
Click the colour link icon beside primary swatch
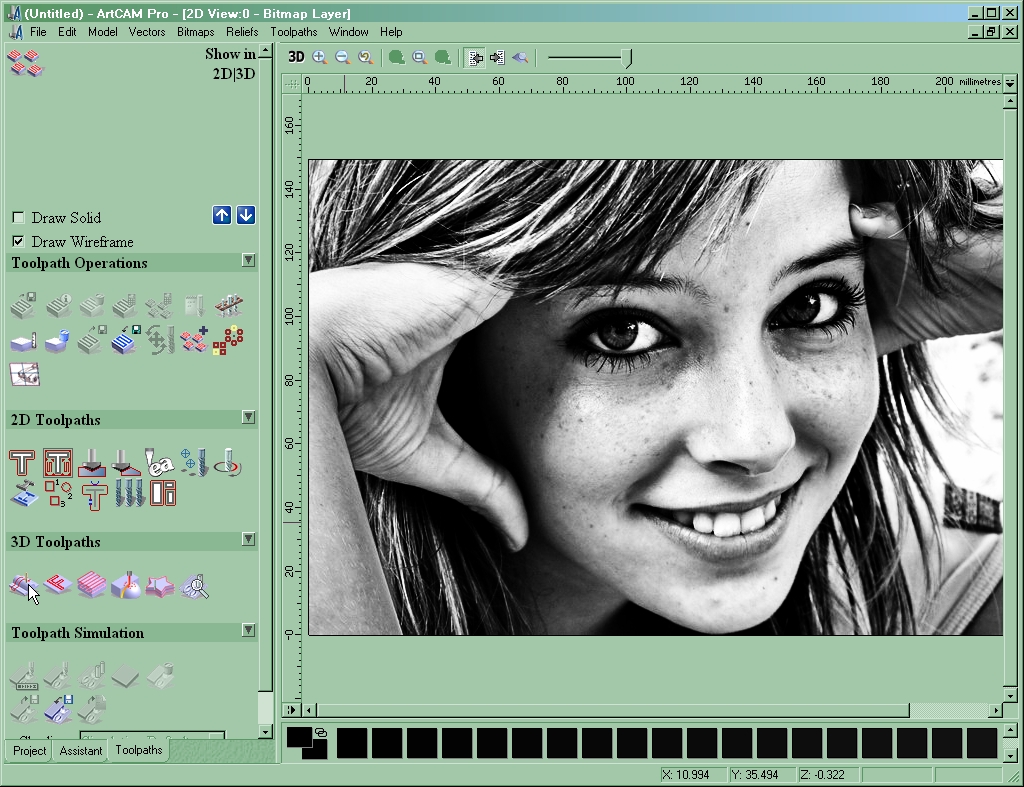tap(321, 732)
